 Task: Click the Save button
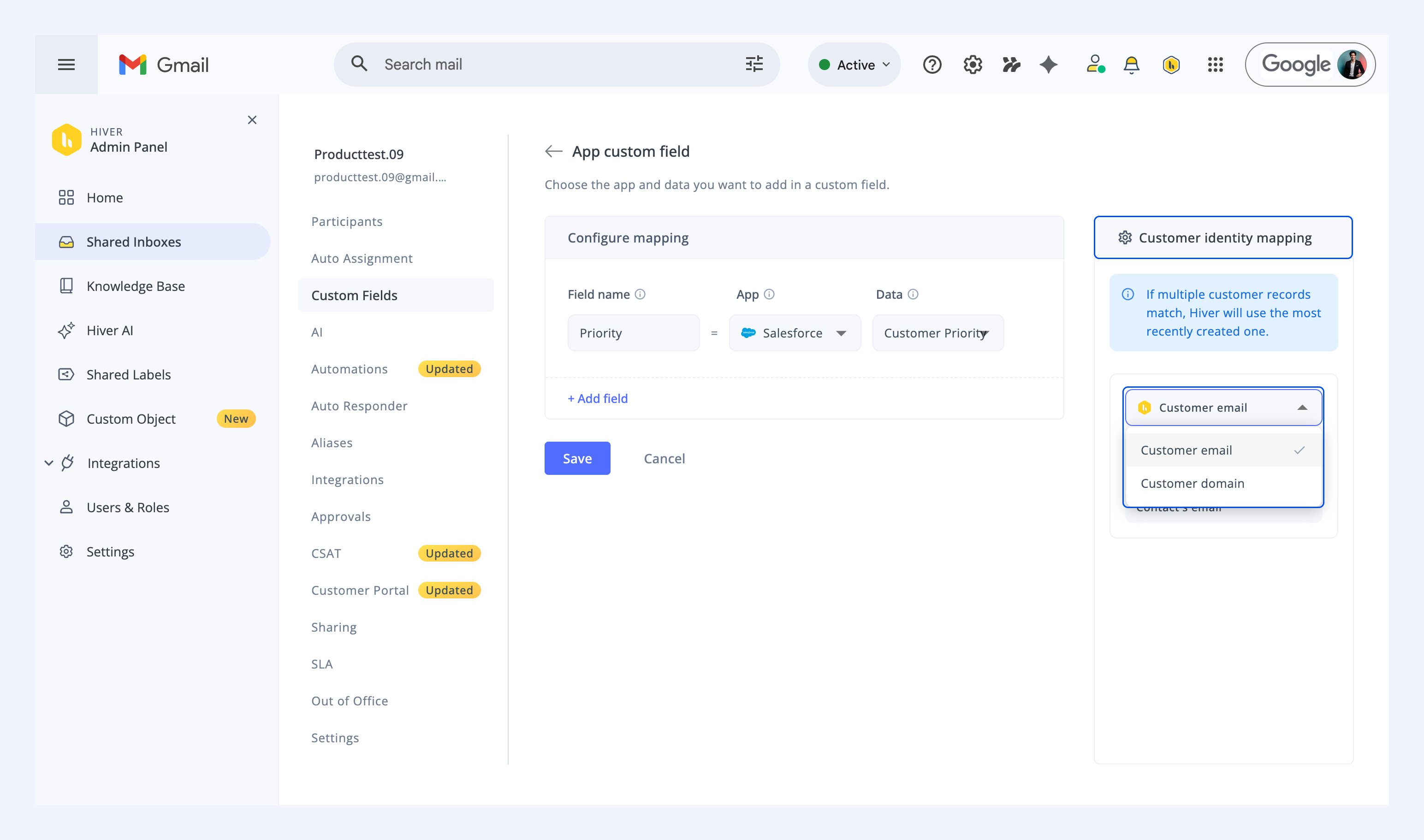coord(577,458)
